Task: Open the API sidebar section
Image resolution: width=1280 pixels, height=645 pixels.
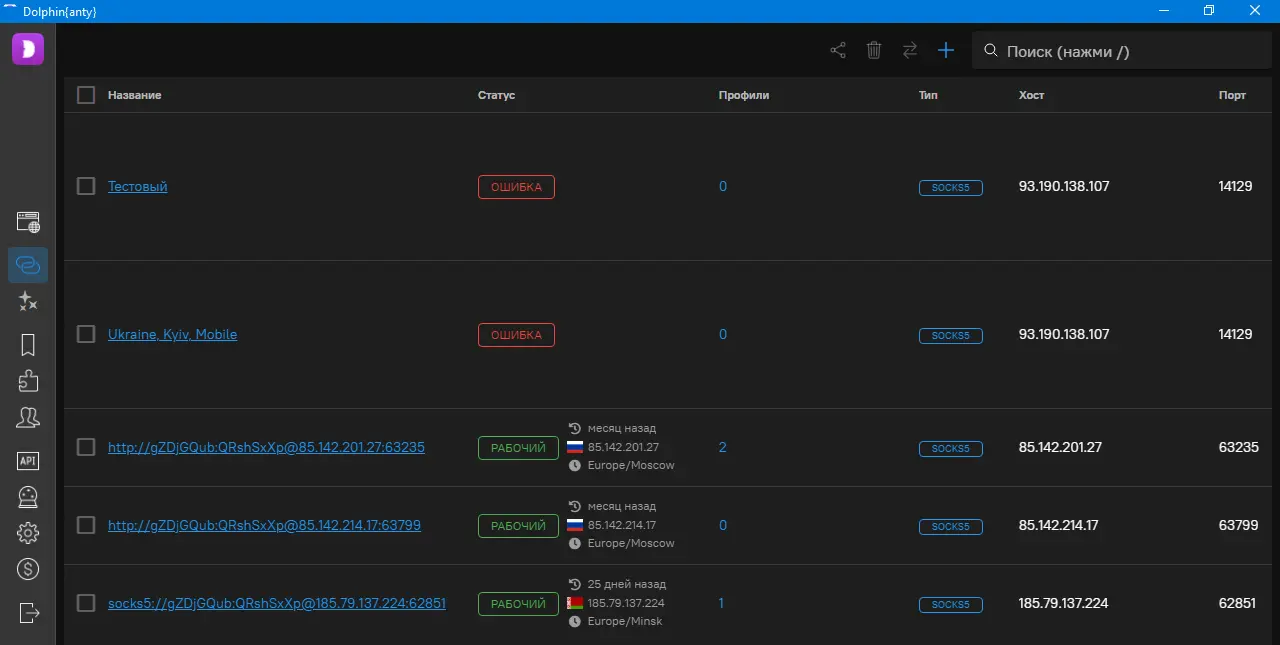Action: 28,460
